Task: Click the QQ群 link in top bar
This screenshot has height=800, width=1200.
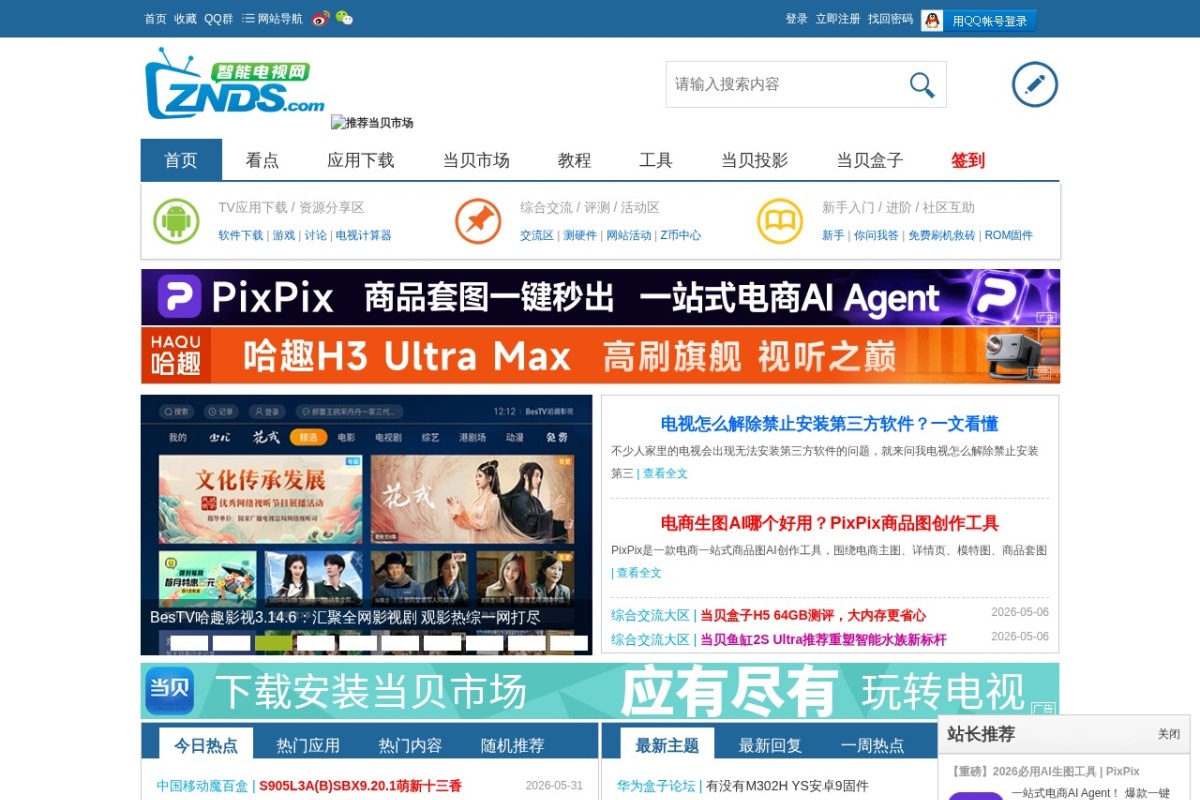Action: click(218, 19)
